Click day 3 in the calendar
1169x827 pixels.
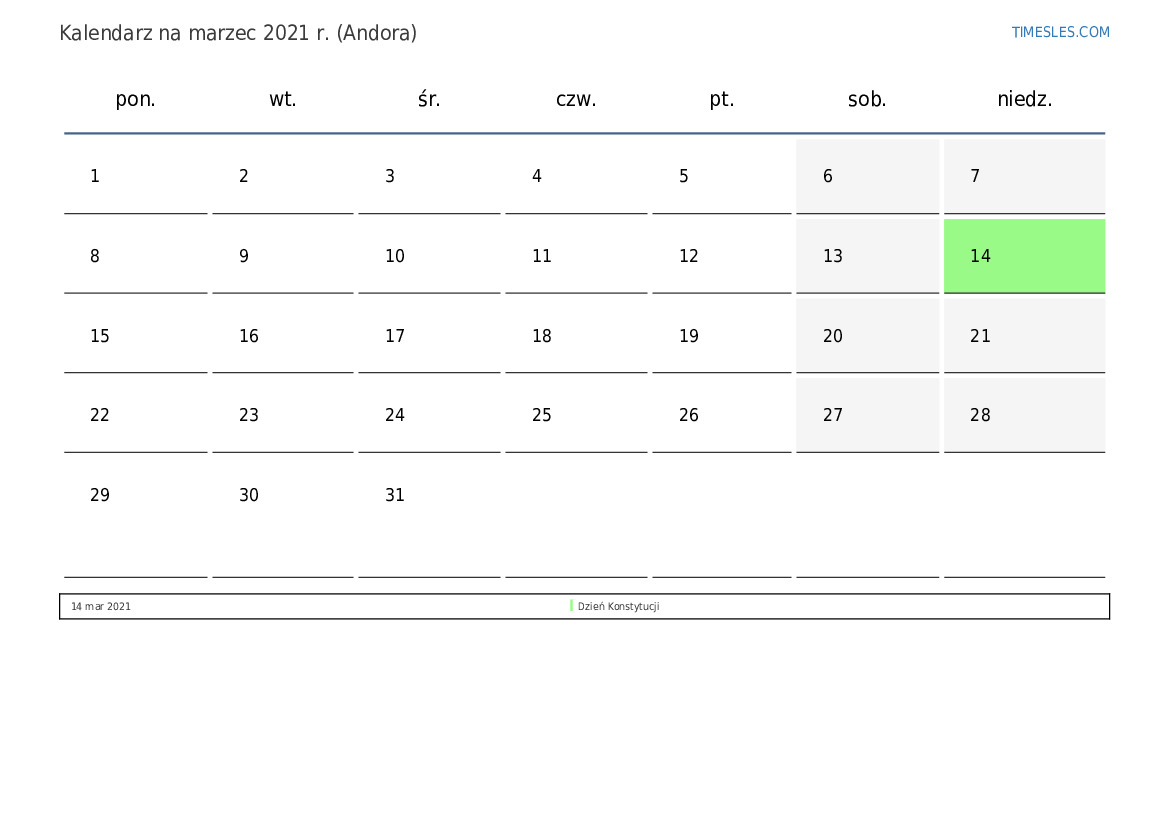point(429,176)
